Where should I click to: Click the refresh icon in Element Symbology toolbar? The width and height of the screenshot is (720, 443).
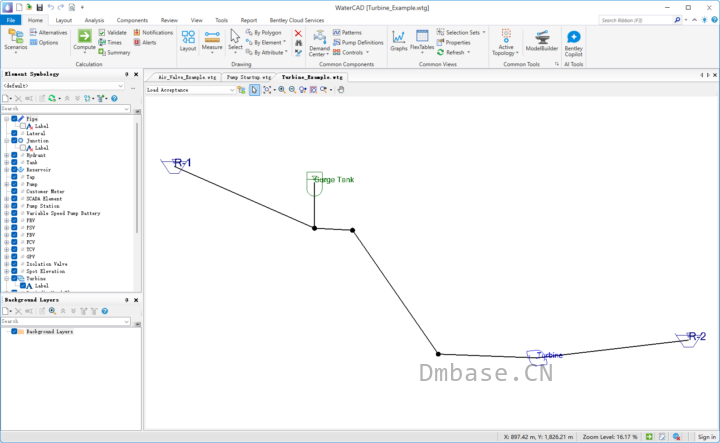click(52, 98)
